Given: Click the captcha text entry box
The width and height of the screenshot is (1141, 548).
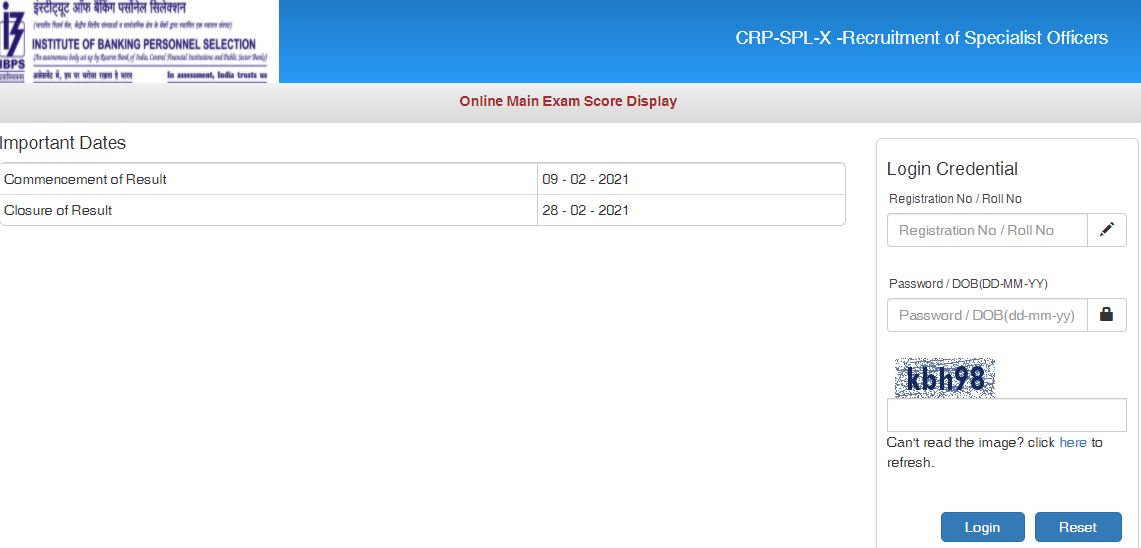Looking at the screenshot, I should tap(1006, 415).
